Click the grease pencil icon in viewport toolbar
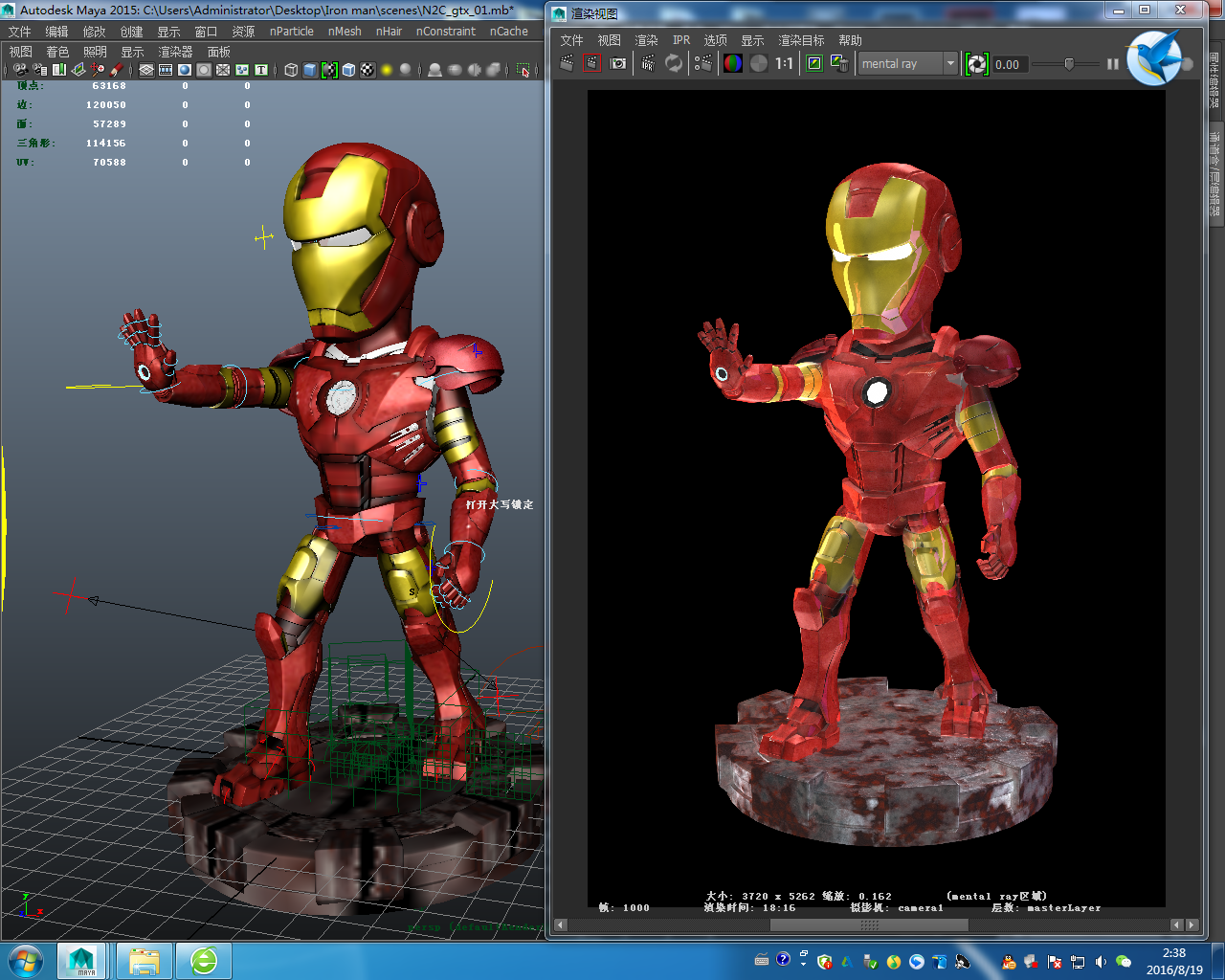Viewport: 1225px width, 980px height. [116, 70]
